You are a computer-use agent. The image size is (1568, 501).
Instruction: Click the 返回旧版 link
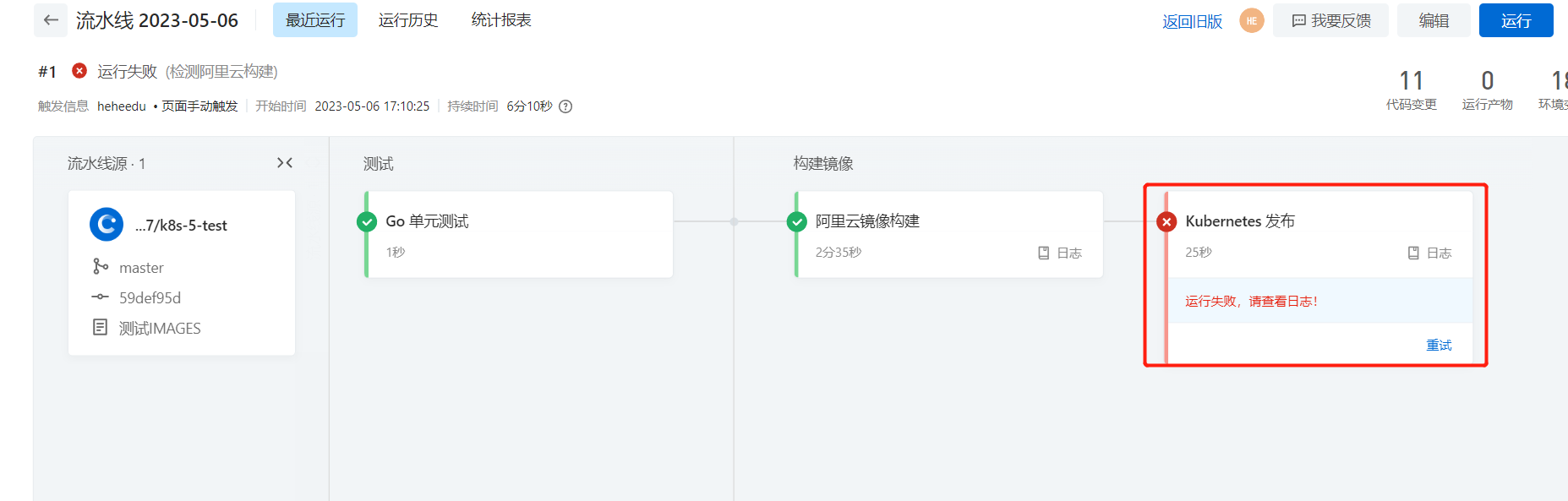tap(1192, 21)
